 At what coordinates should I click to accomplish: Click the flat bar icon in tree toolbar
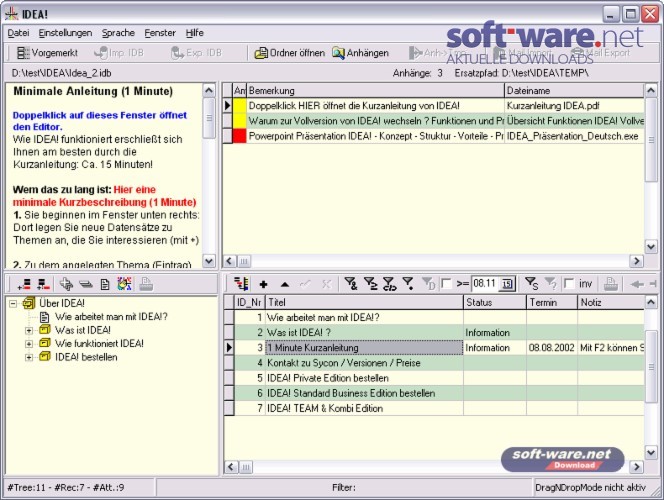(86, 285)
